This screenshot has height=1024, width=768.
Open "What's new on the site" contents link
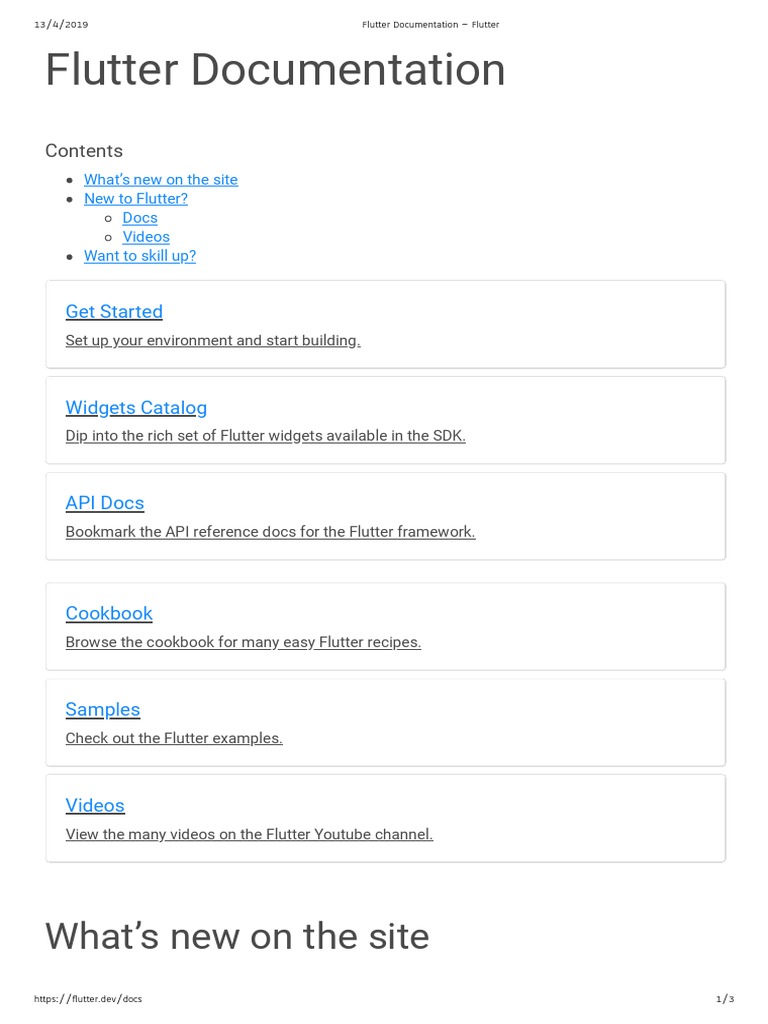click(160, 180)
